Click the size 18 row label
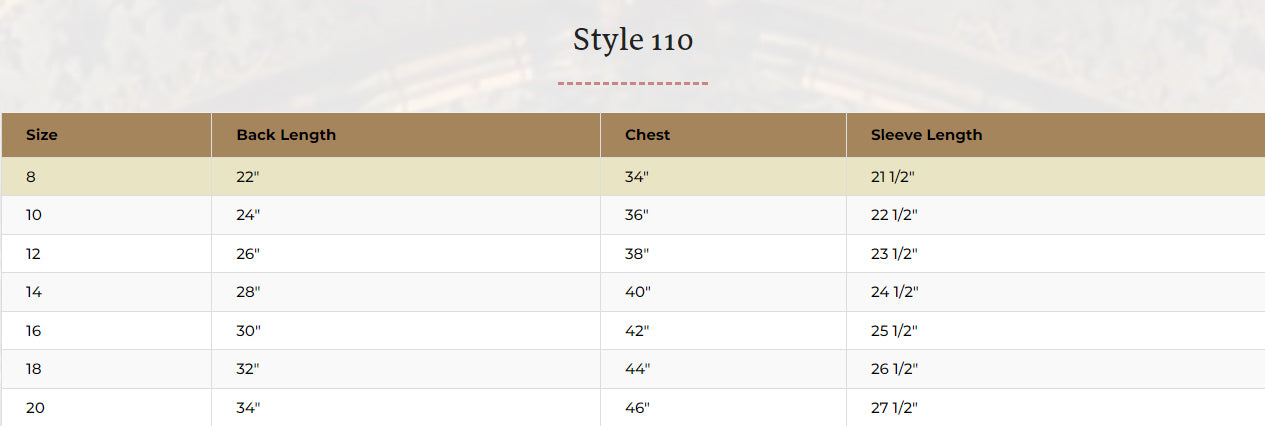This screenshot has width=1265, height=426. (34, 369)
